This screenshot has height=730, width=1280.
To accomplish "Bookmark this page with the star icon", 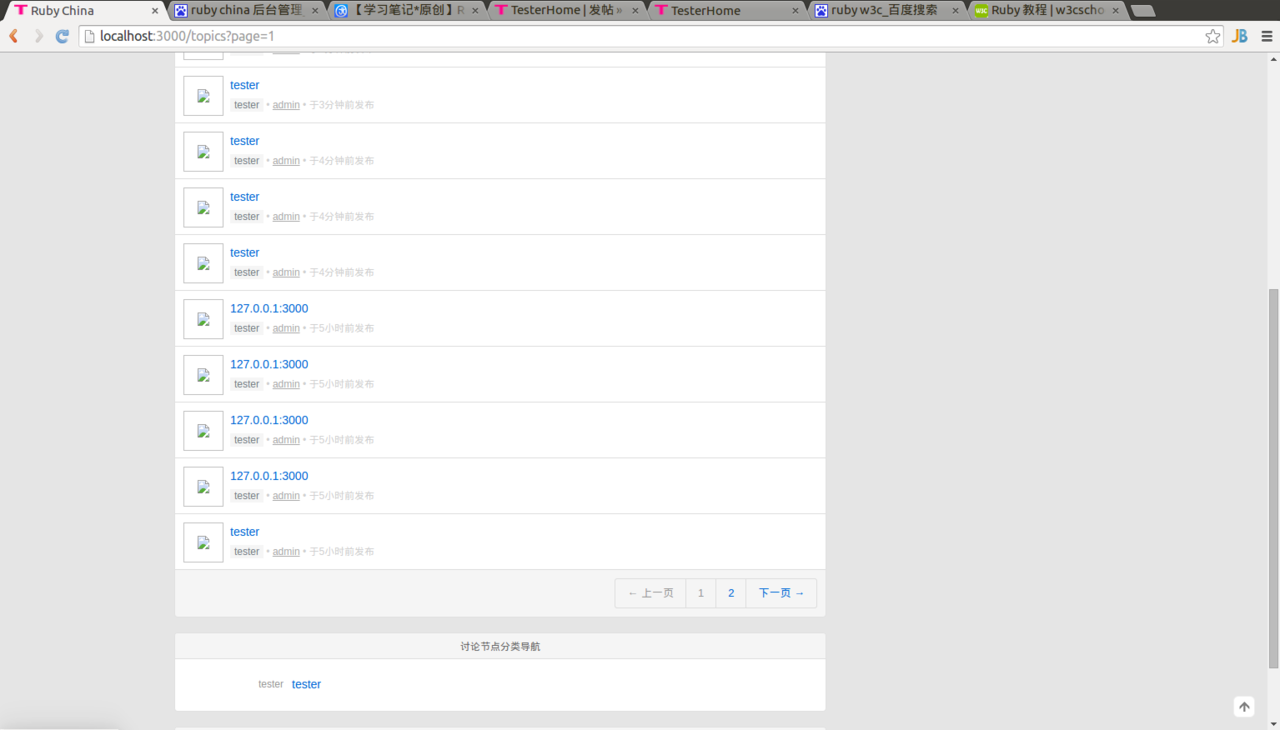I will tap(1213, 36).
